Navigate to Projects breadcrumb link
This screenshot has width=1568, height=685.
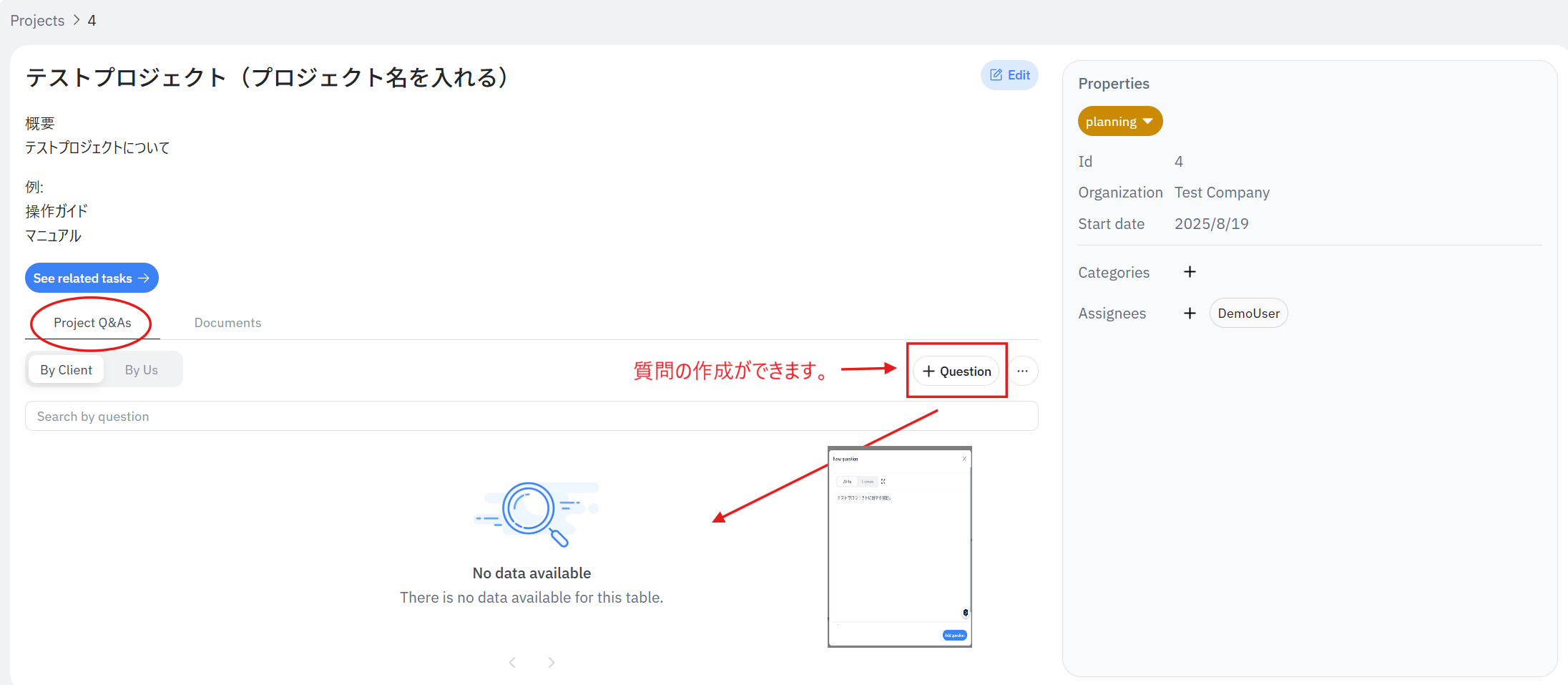click(37, 21)
